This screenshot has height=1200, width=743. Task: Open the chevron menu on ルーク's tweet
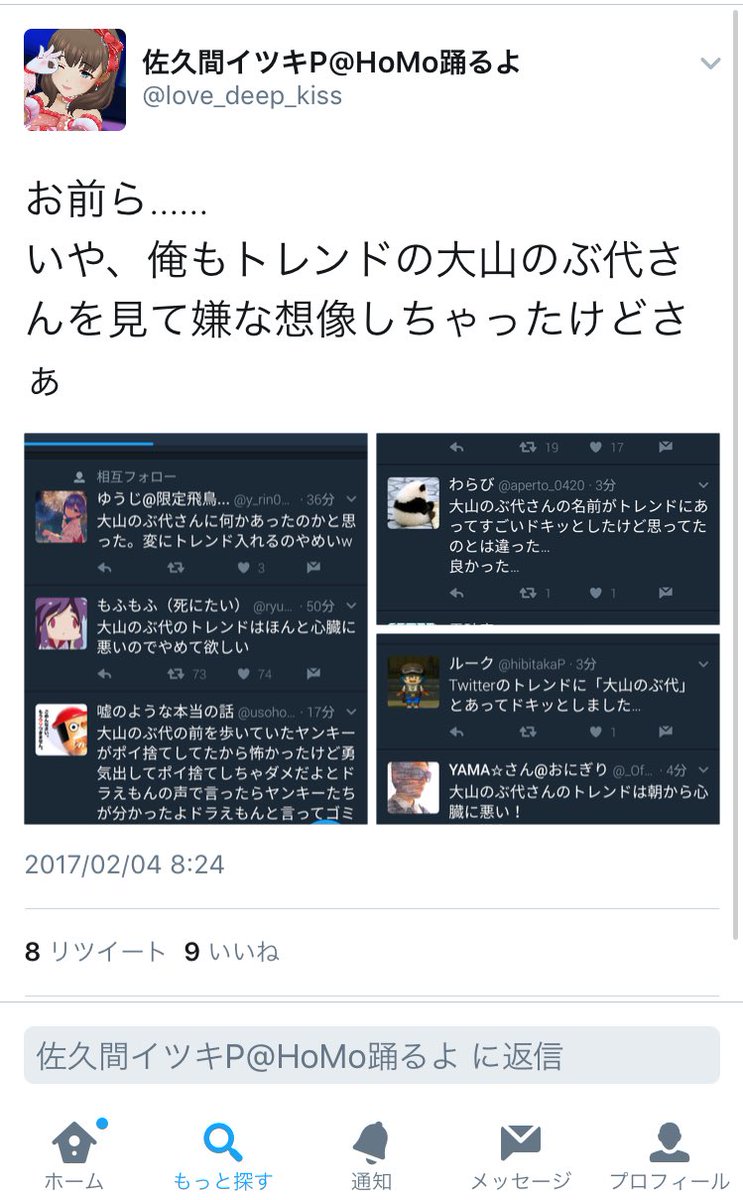704,663
